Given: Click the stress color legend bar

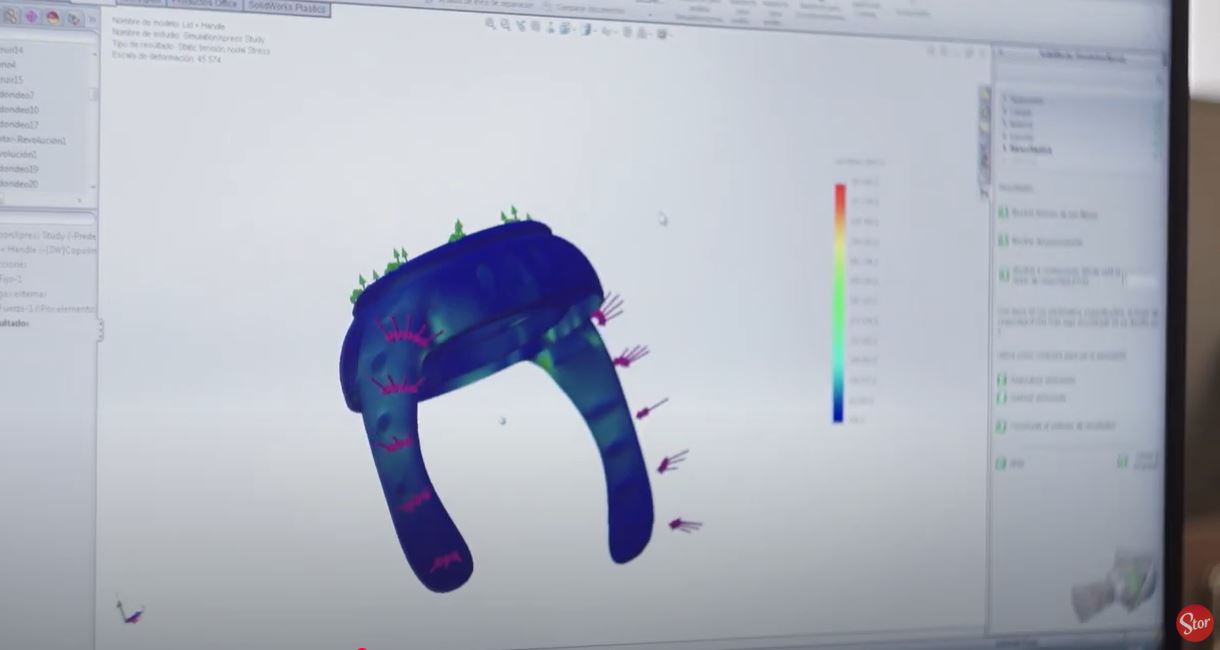Looking at the screenshot, I should point(840,302).
